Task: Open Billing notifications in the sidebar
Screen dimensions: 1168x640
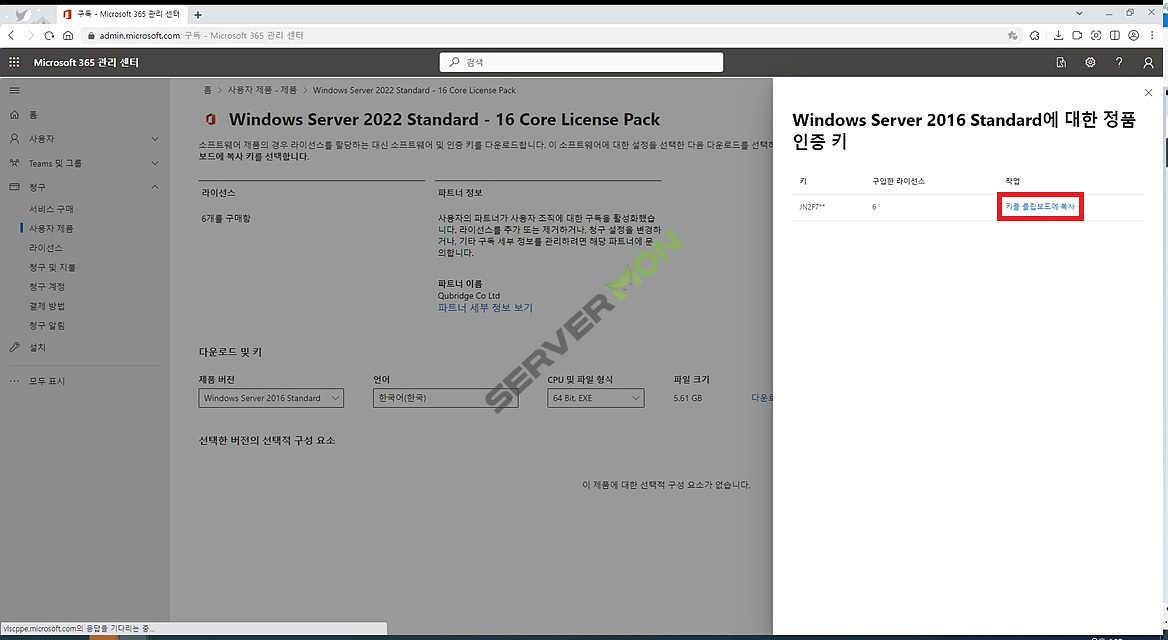Action: coord(47,326)
